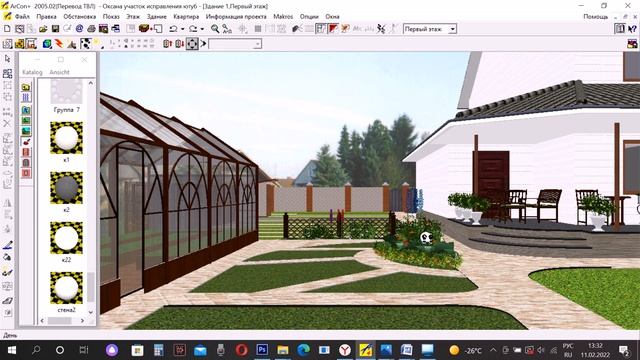Select the стена2 material thumbnail

coord(66,288)
